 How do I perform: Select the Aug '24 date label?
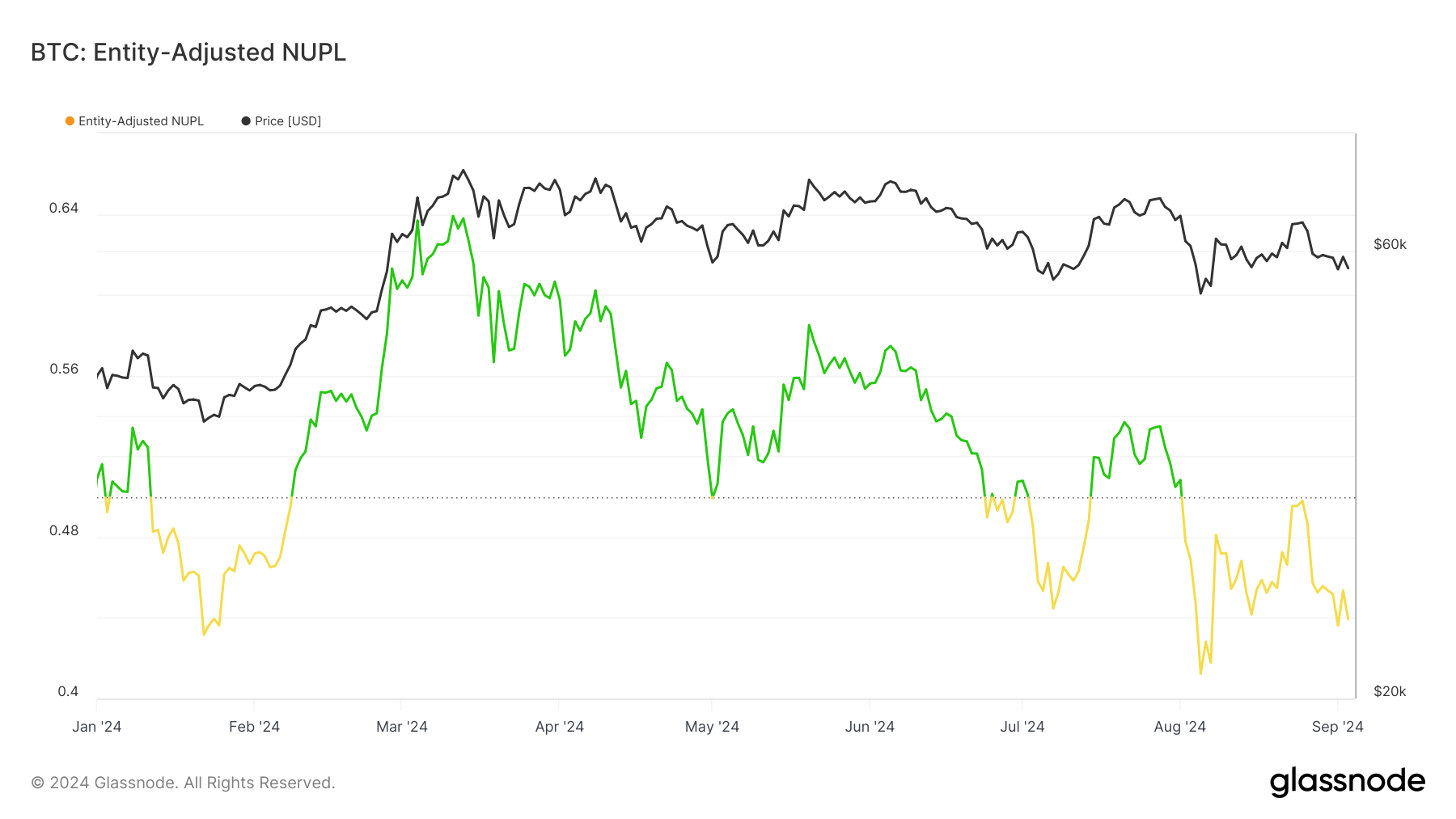[1179, 727]
